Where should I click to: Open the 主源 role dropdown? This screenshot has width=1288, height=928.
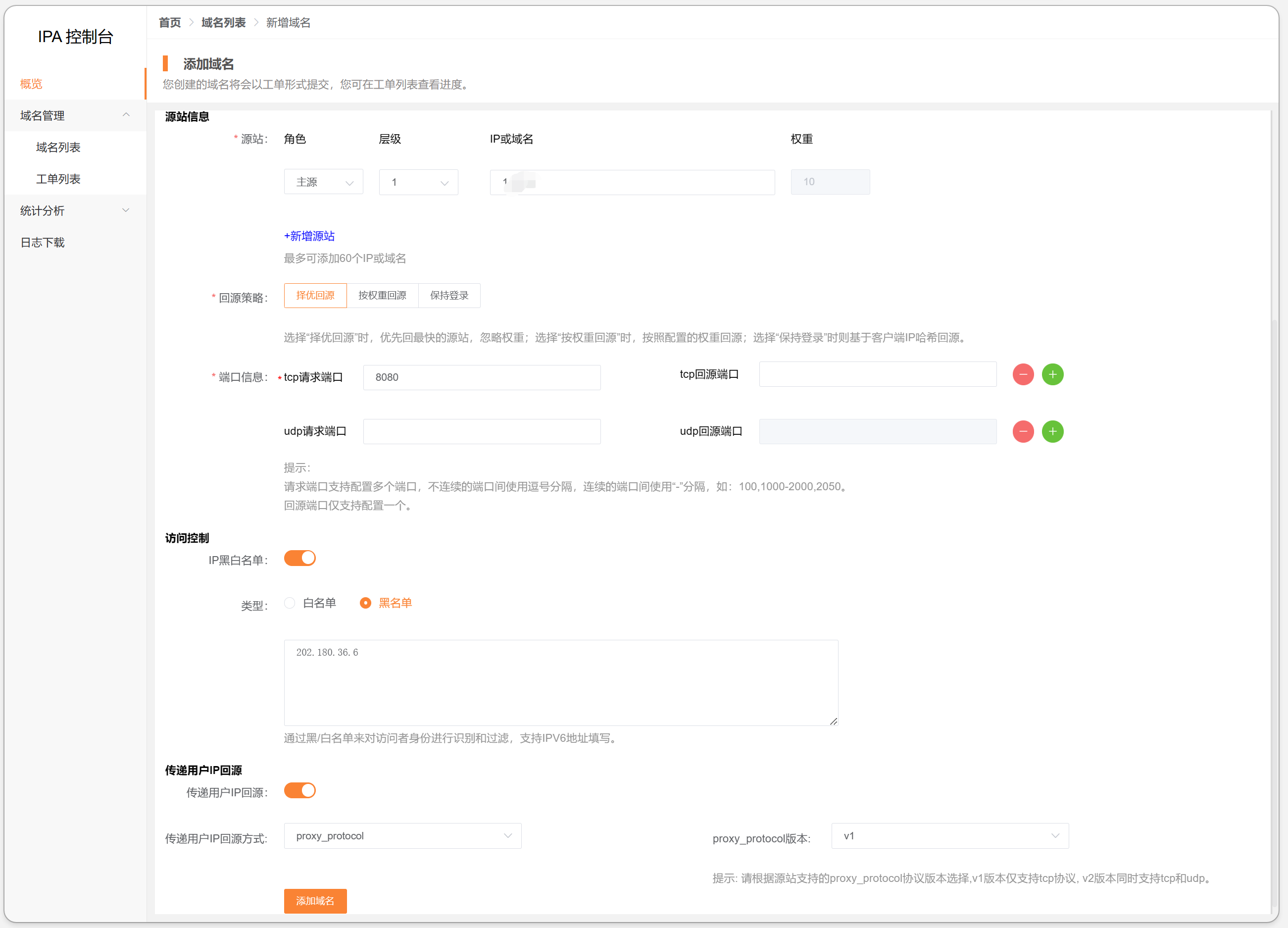[x=323, y=182]
